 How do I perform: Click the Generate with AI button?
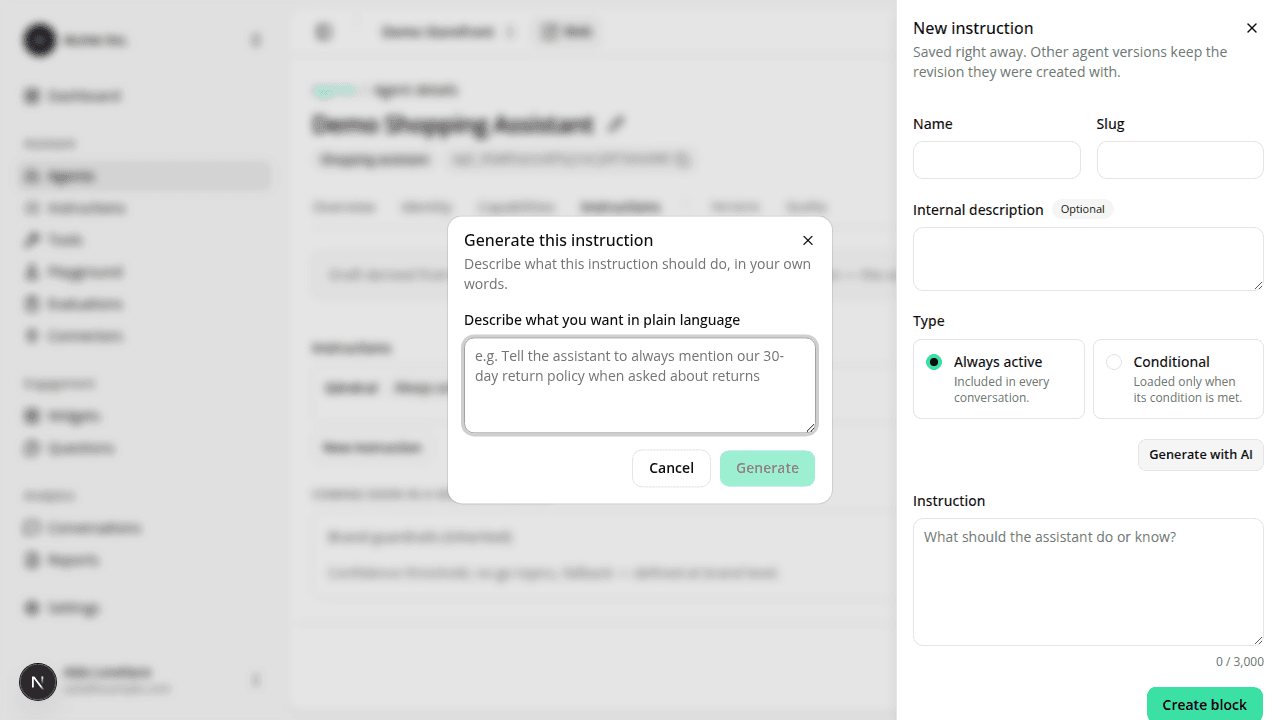[x=1201, y=454]
